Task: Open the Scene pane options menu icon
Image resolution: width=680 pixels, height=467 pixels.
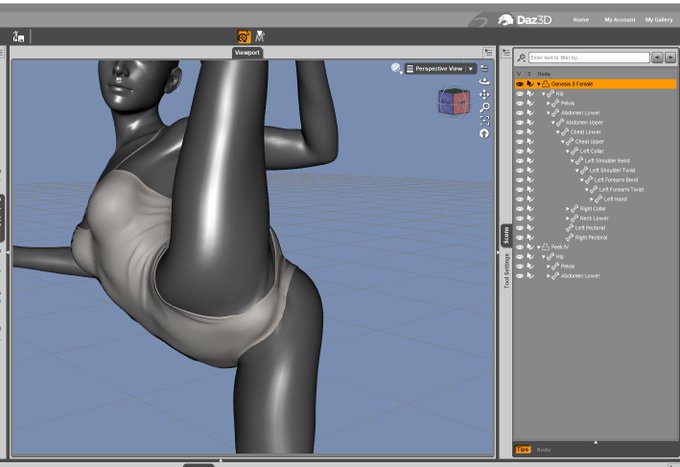Action: point(506,53)
